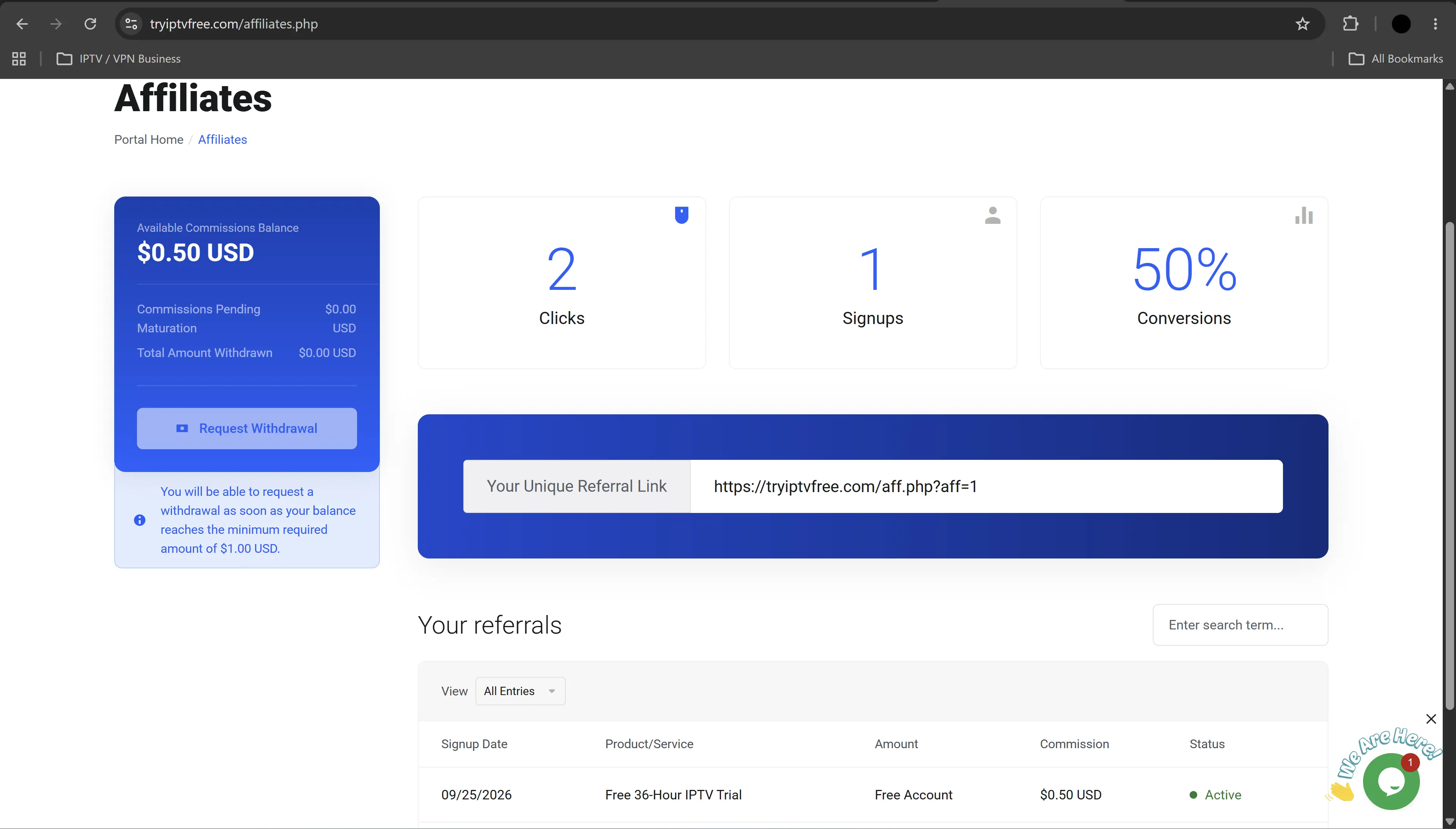Screen dimensions: 1456x829
Task: Open site information icon in address bar
Action: click(x=131, y=24)
